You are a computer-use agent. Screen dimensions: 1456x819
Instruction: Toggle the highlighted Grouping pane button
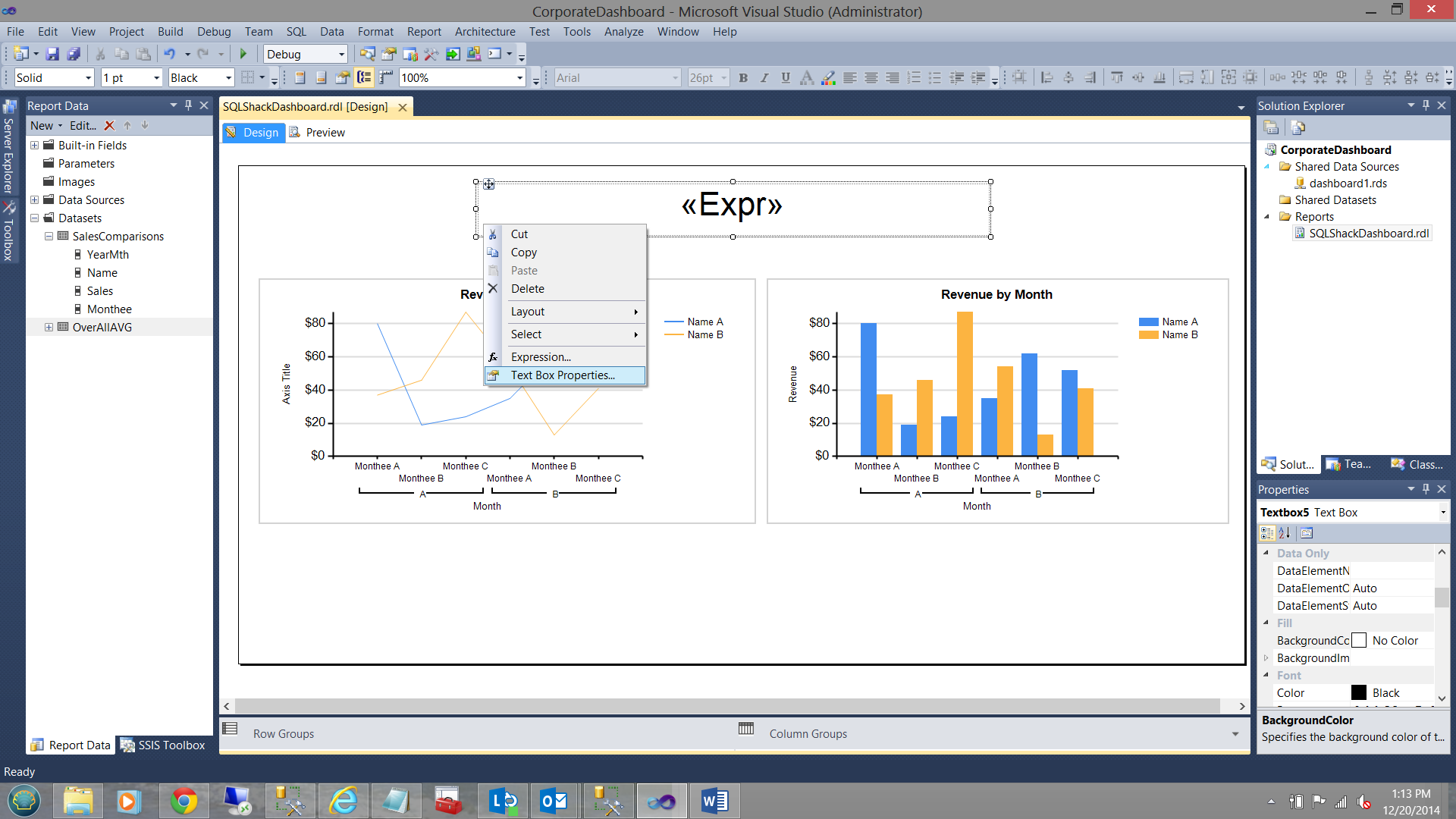tap(364, 77)
